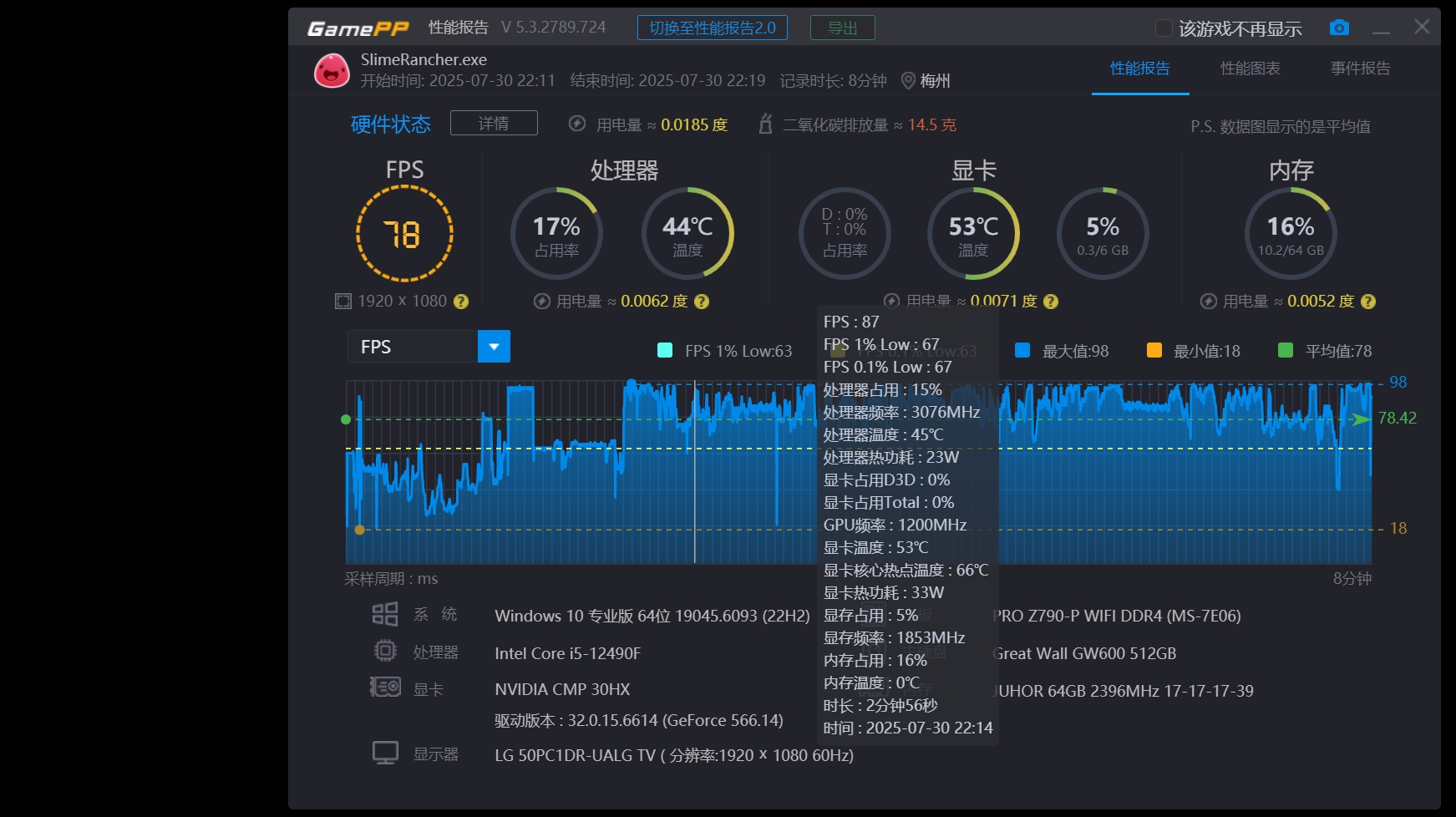
Task: Click the GamePP logo
Action: (x=358, y=28)
